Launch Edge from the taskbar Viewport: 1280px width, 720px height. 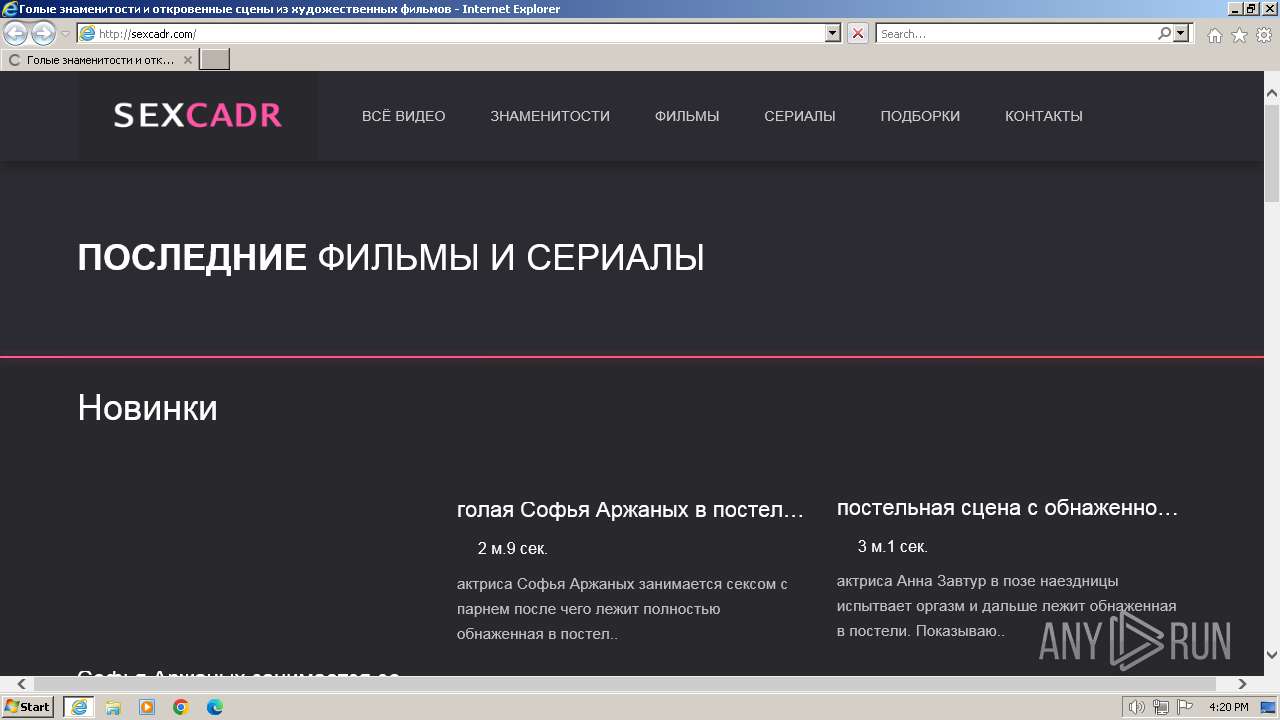[x=215, y=707]
